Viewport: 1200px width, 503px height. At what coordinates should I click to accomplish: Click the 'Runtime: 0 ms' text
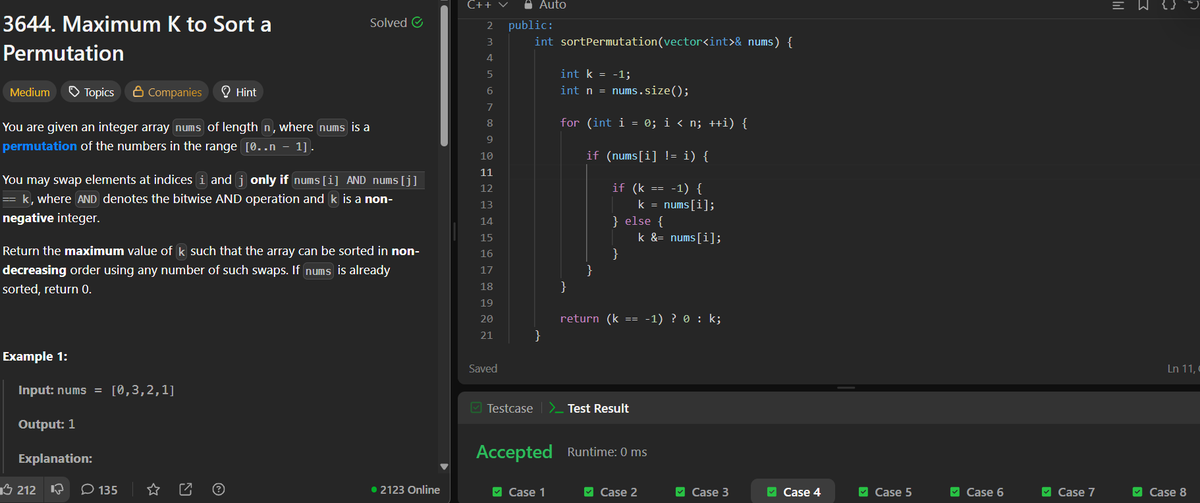[x=607, y=452]
